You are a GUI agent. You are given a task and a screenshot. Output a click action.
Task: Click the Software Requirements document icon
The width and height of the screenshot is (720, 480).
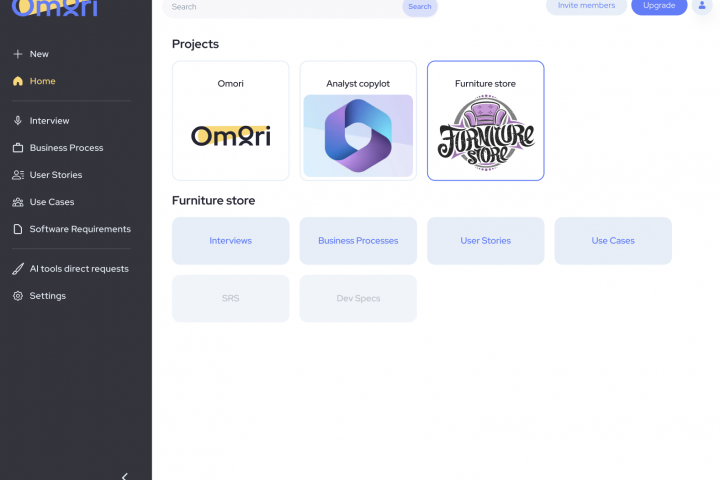(17, 229)
